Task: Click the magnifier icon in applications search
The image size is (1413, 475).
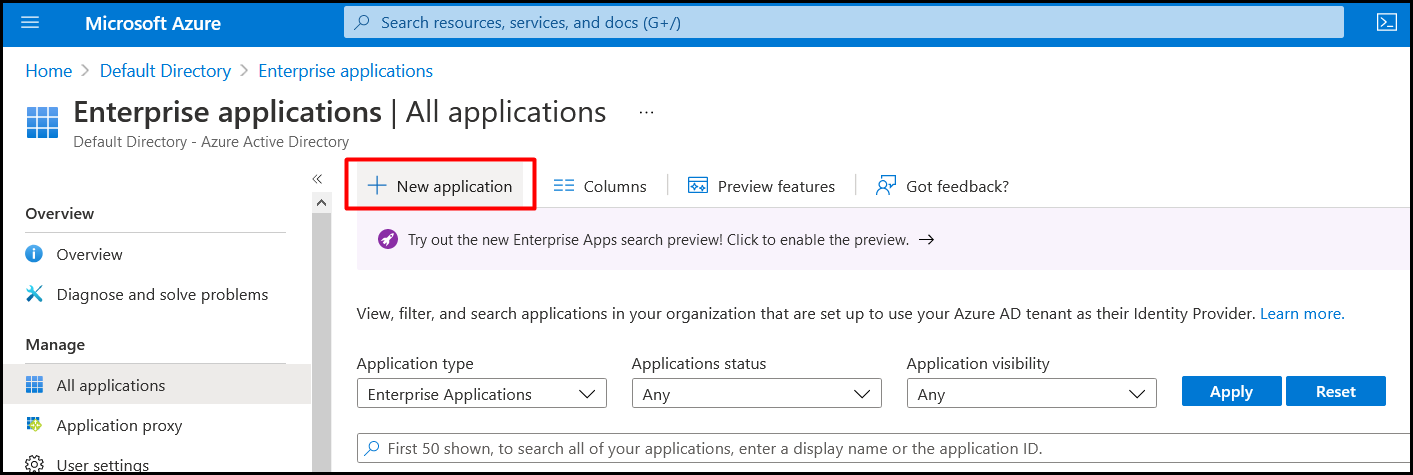Action: [x=373, y=448]
